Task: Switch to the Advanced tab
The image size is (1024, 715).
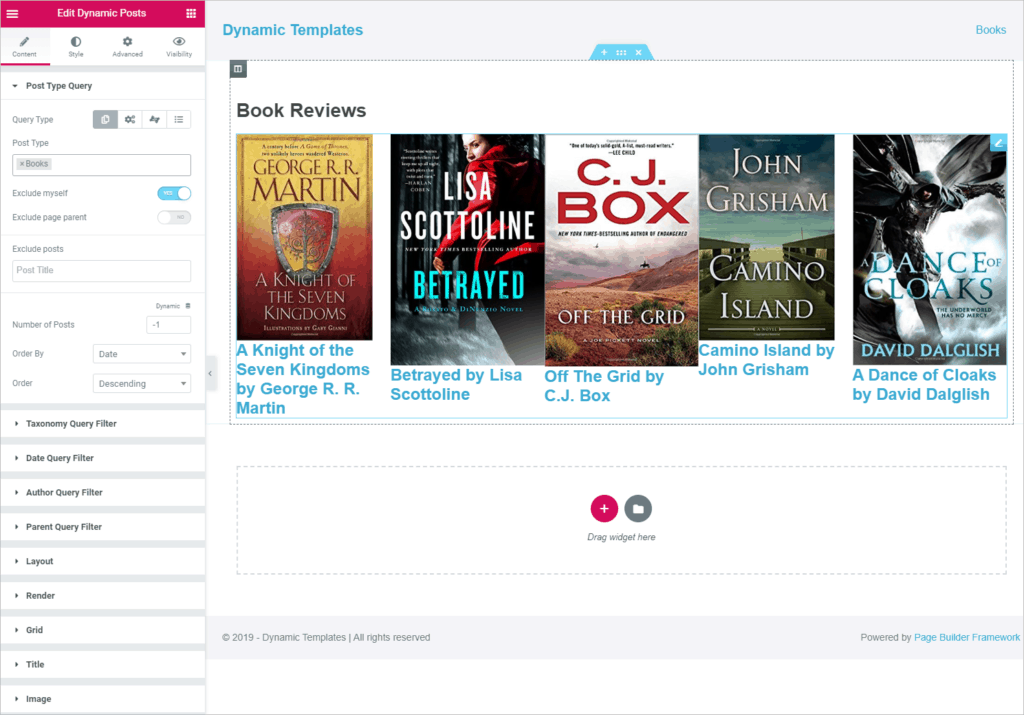Action: click(127, 46)
